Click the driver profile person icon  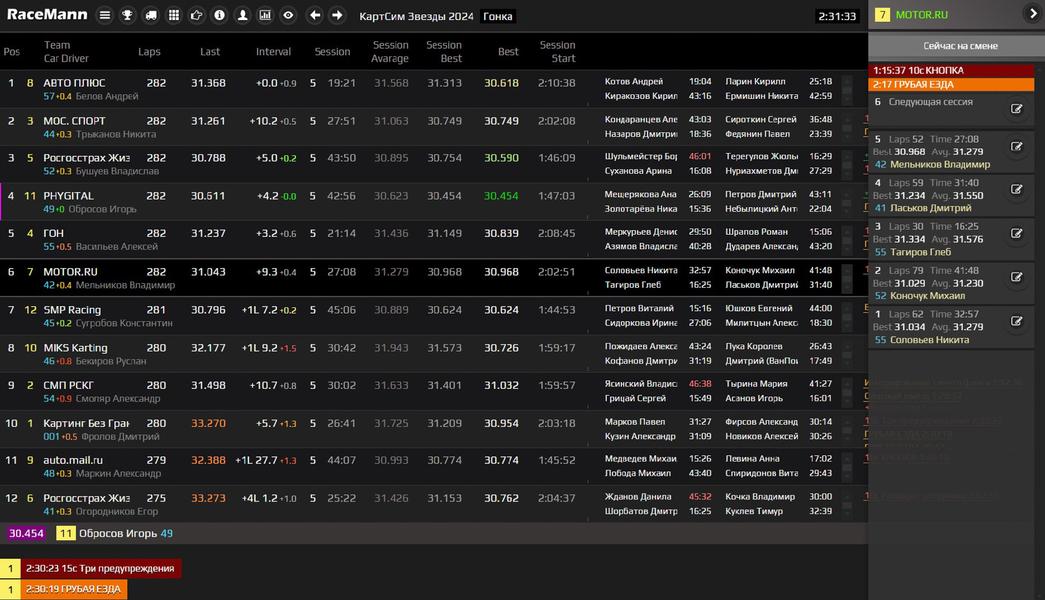(x=242, y=15)
